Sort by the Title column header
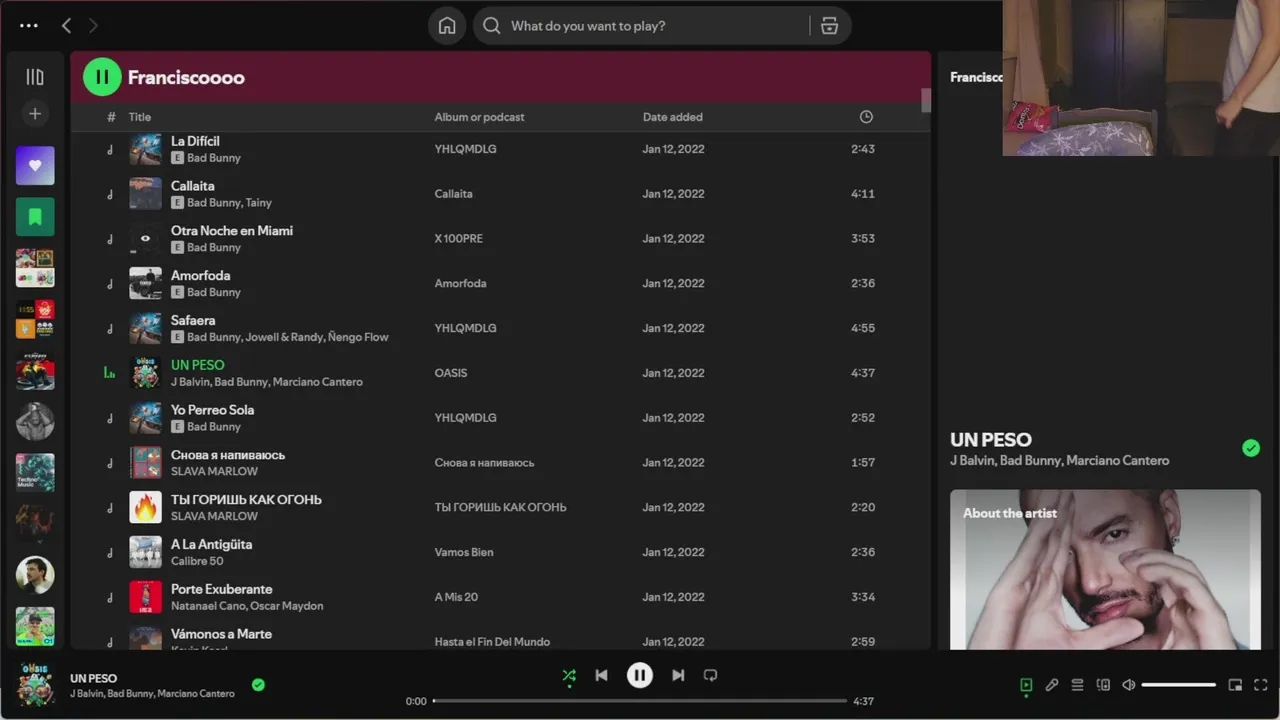The width and height of the screenshot is (1280, 720). click(139, 117)
